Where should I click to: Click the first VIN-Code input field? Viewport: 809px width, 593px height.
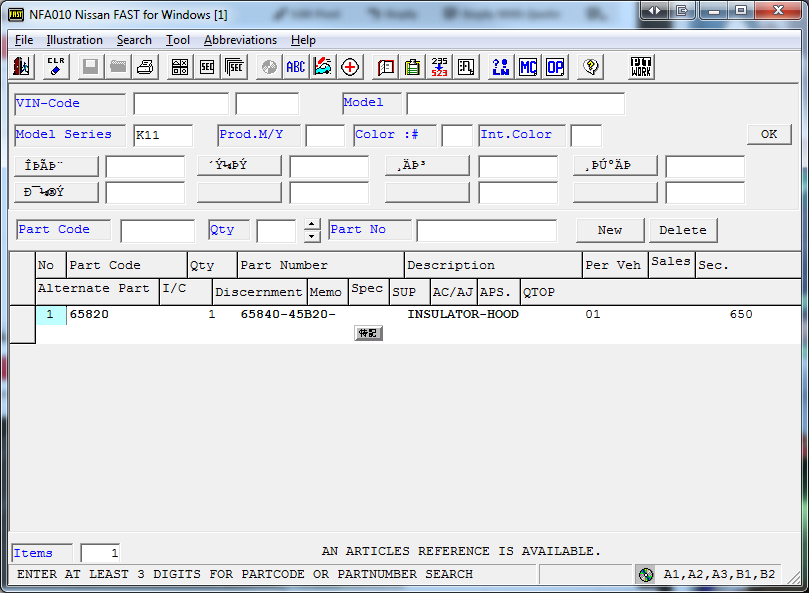click(181, 104)
